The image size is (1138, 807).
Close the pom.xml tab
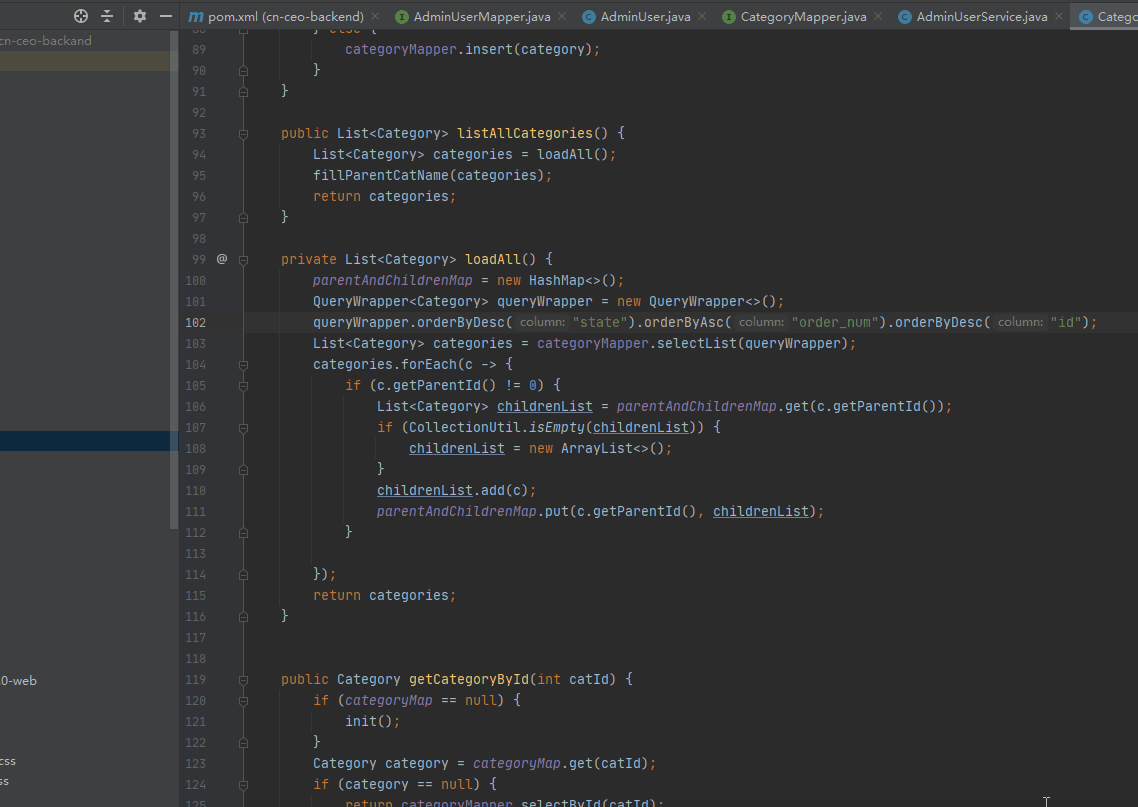point(374,16)
